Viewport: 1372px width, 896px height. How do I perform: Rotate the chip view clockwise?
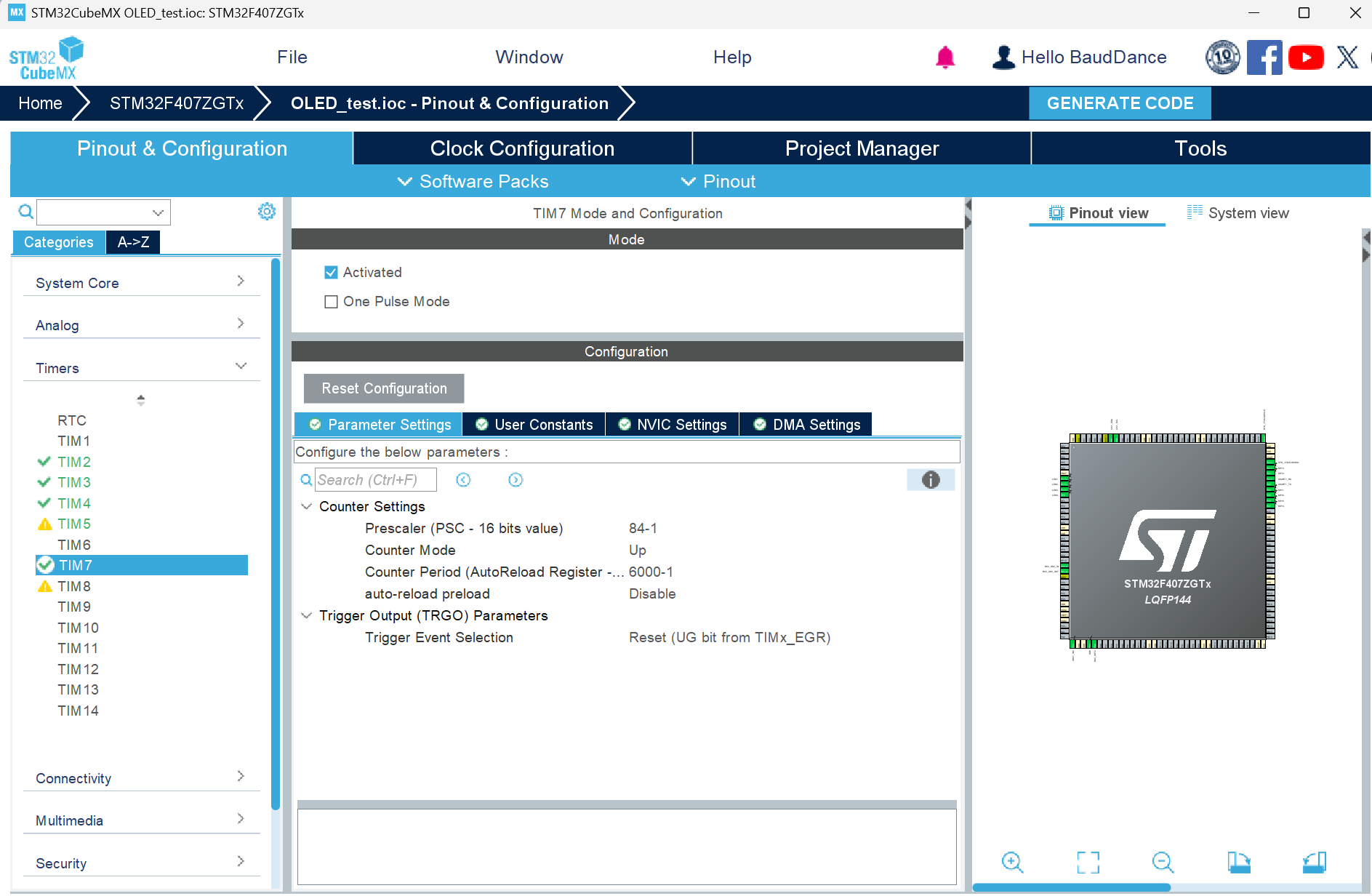pyautogui.click(x=1239, y=863)
